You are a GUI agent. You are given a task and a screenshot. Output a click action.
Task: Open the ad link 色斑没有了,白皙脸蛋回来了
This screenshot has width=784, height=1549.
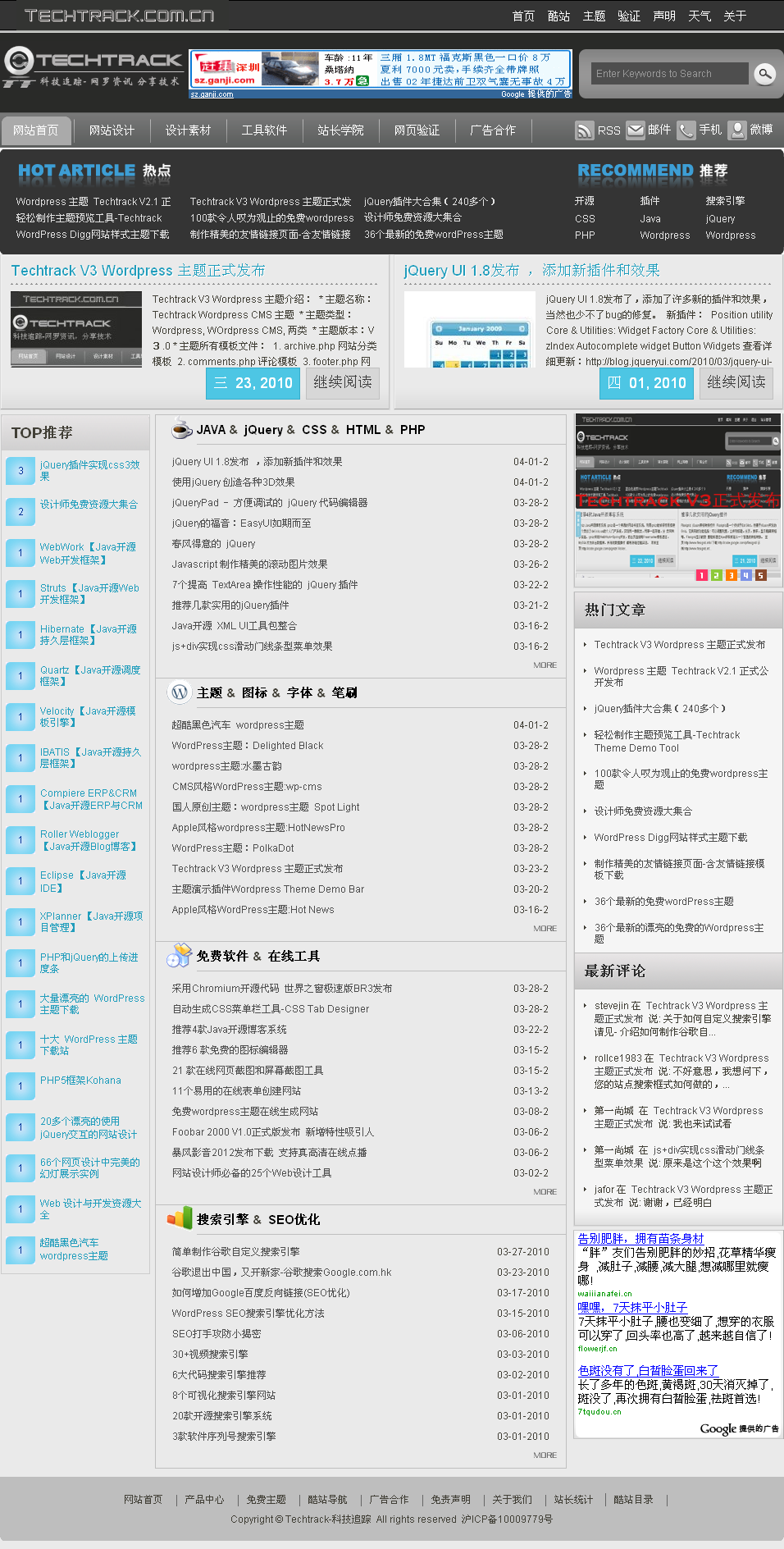coord(648,1371)
